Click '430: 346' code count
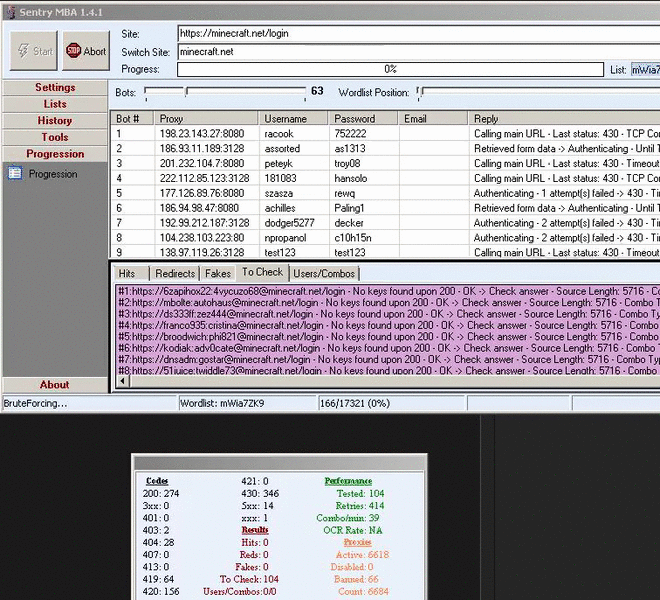 [x=260, y=493]
